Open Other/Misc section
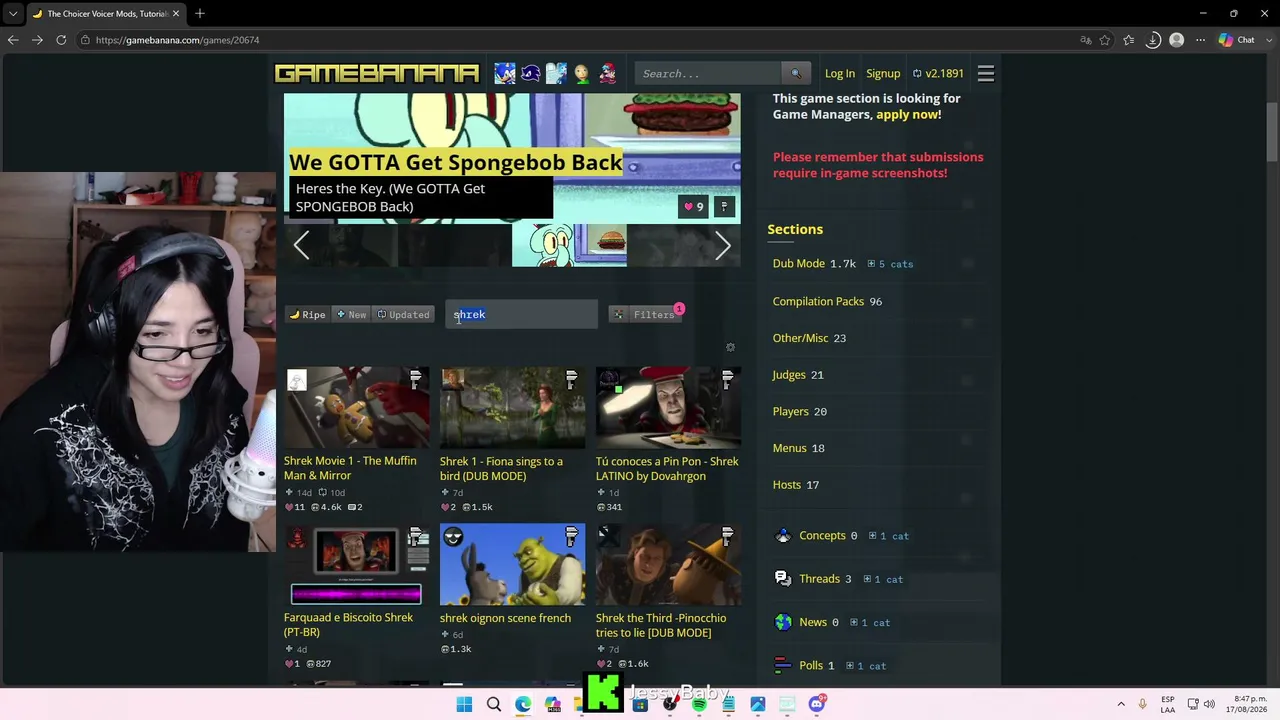The width and height of the screenshot is (1280, 720). 800,338
